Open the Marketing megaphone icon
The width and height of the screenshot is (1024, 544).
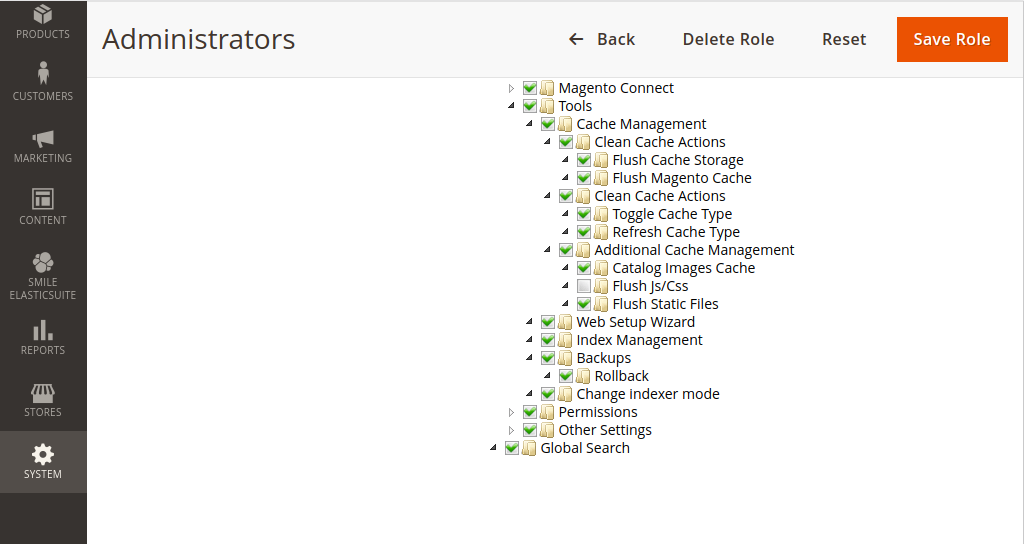(x=43, y=139)
